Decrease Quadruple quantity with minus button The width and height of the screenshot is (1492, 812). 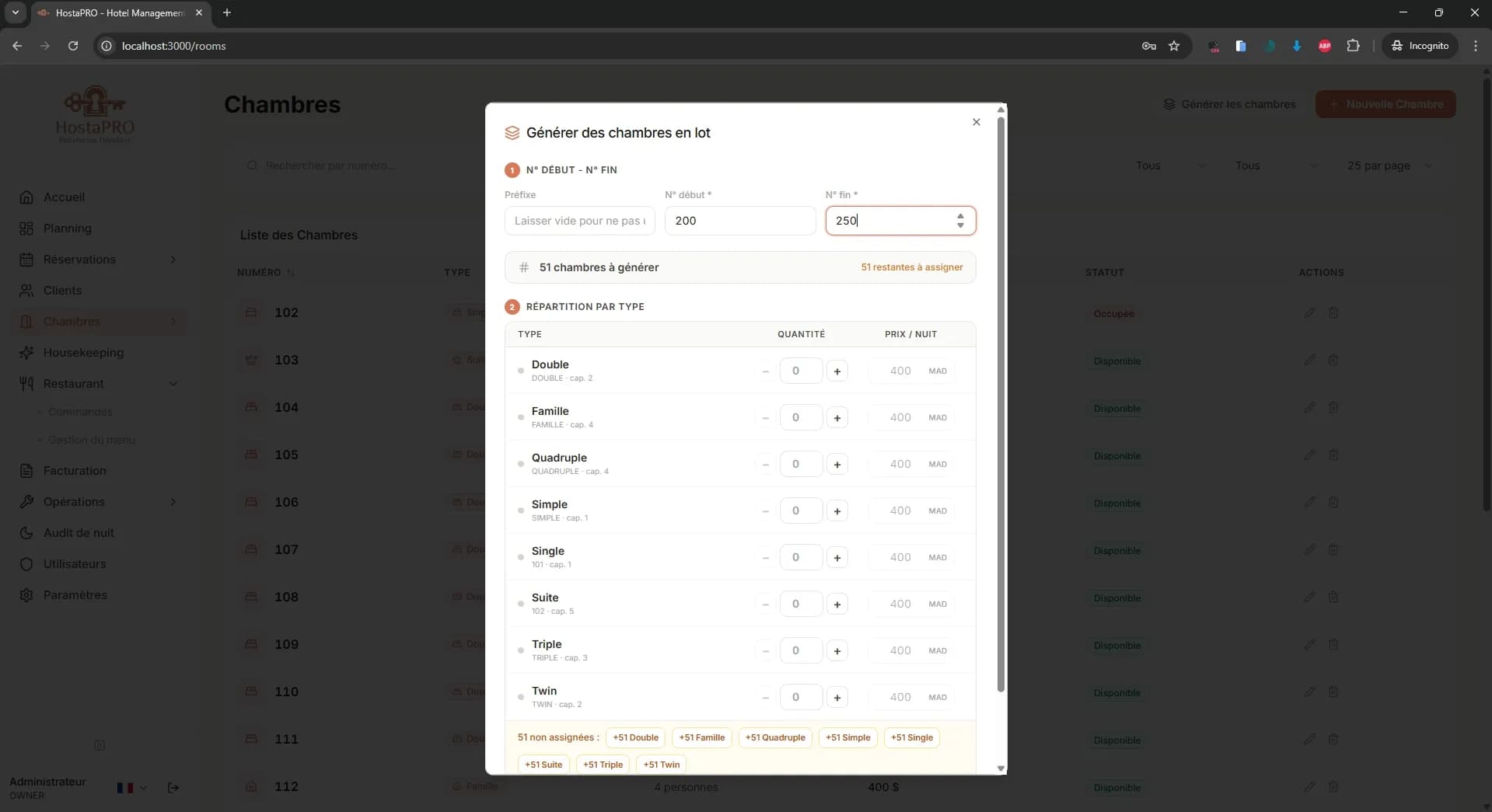click(x=765, y=465)
